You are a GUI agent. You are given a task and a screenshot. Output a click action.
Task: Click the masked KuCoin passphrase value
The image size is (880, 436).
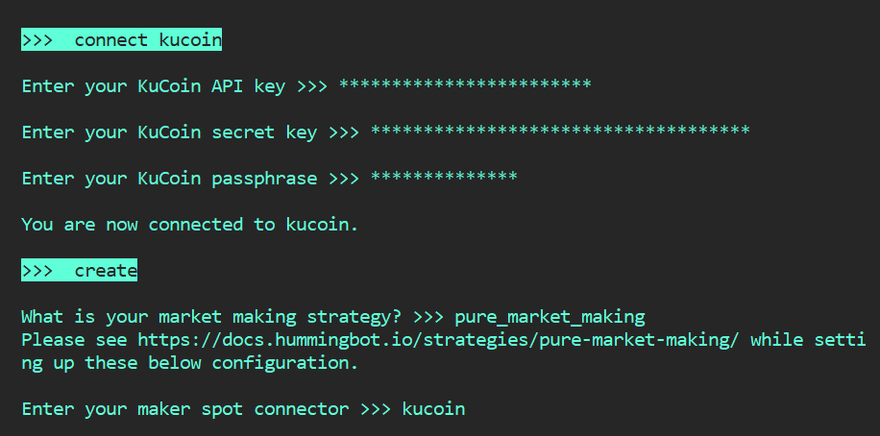click(444, 179)
